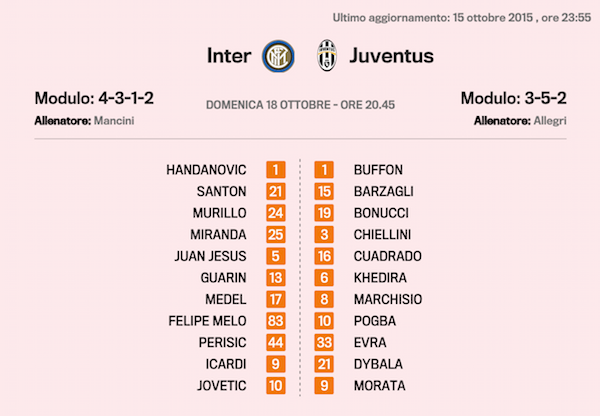Click Juventus' Modulo 3-5-2 heading
This screenshot has height=416, width=600.
click(x=513, y=99)
